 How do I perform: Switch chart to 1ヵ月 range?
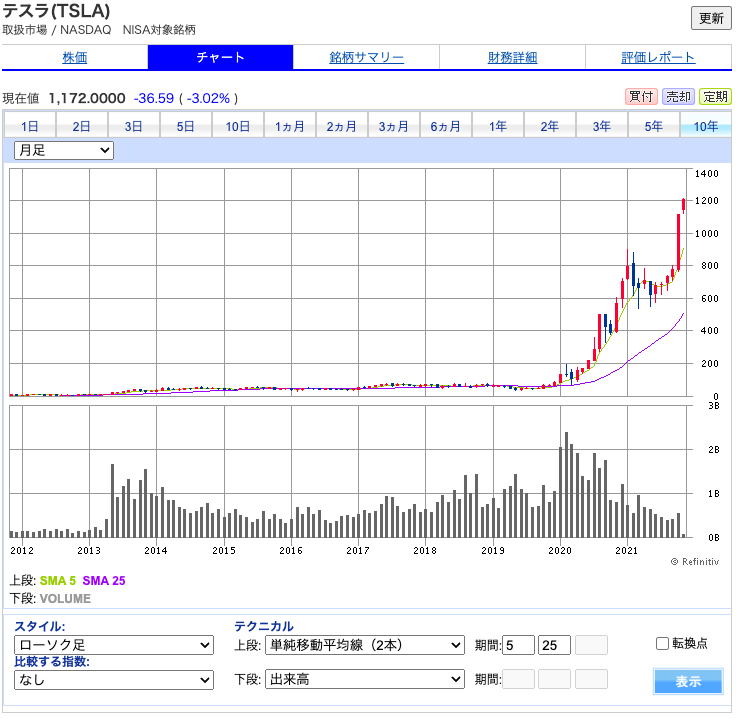(x=290, y=126)
